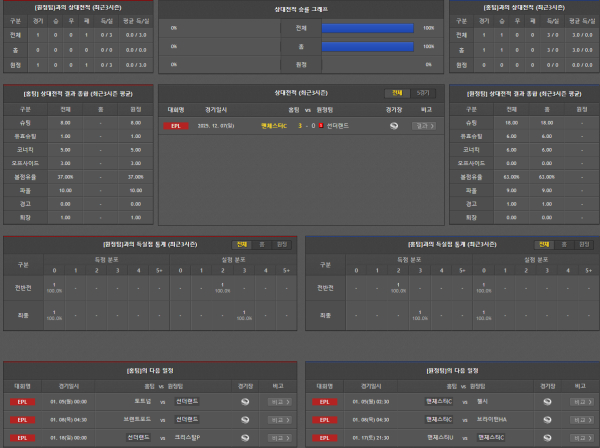Click stadium icon in 맨체스터C vs 첼시 row
This screenshot has height=448, width=600.
[x=546, y=401]
